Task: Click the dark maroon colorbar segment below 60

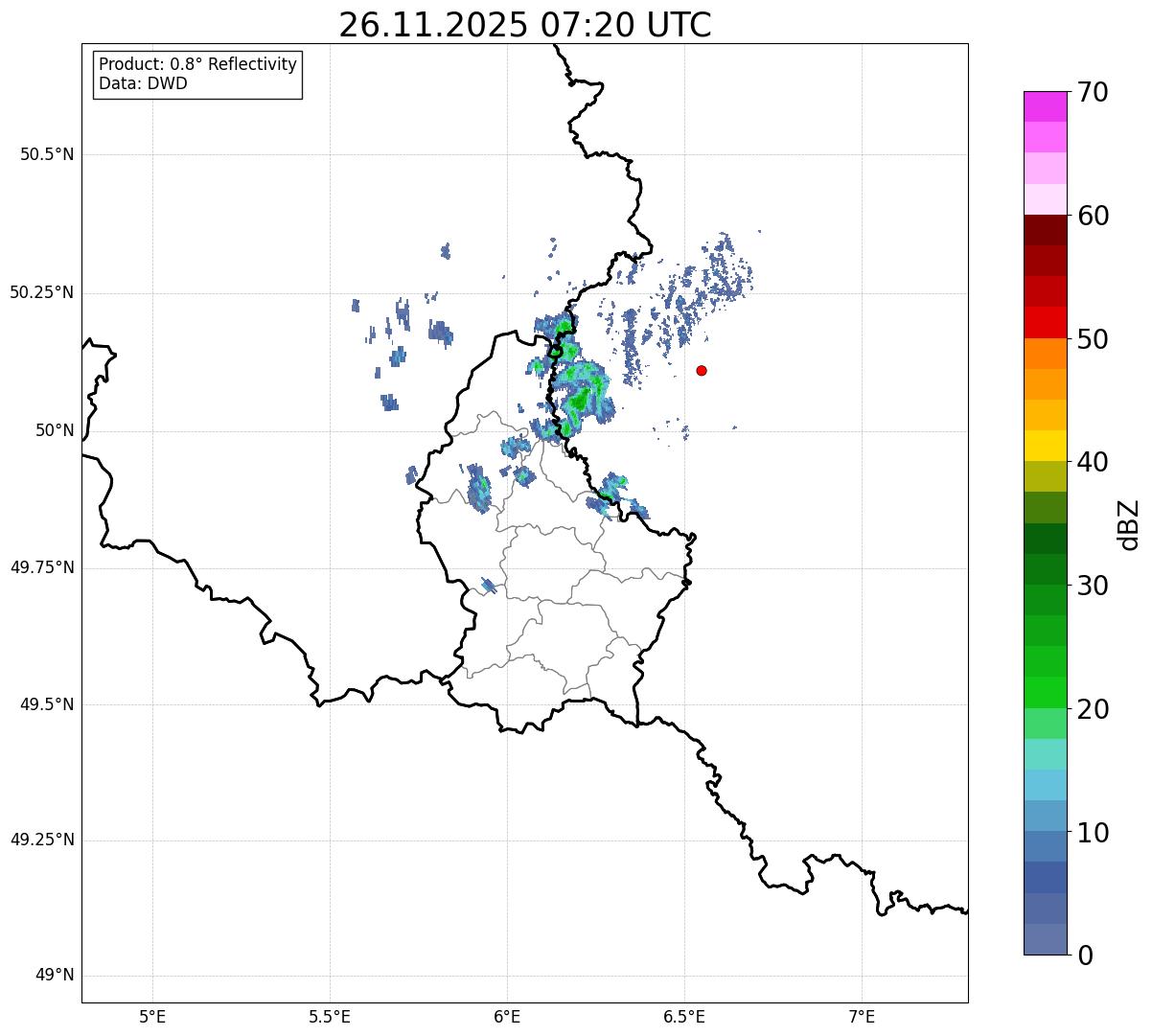Action: [x=1046, y=230]
